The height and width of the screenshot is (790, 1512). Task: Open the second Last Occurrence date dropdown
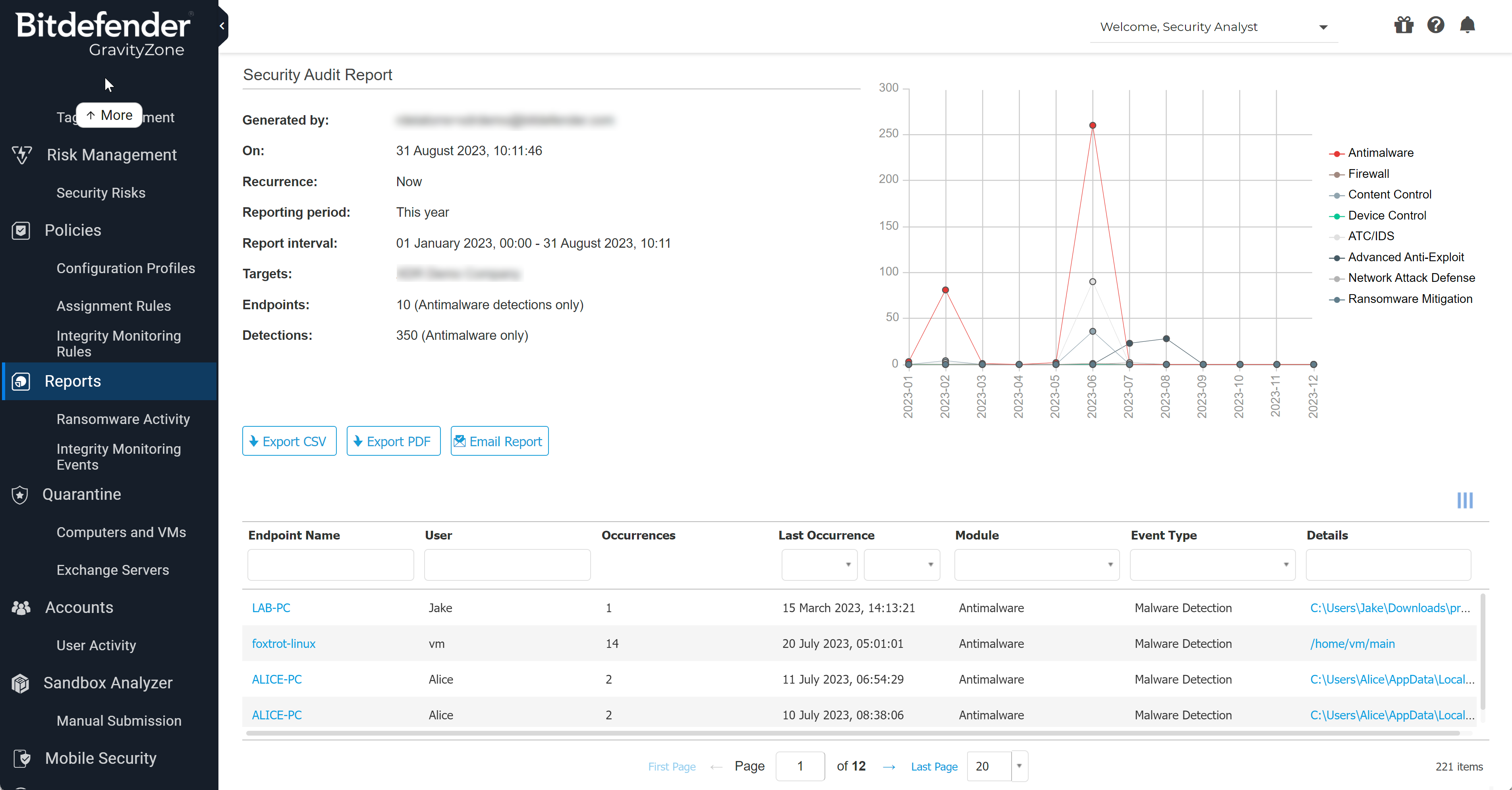902,565
